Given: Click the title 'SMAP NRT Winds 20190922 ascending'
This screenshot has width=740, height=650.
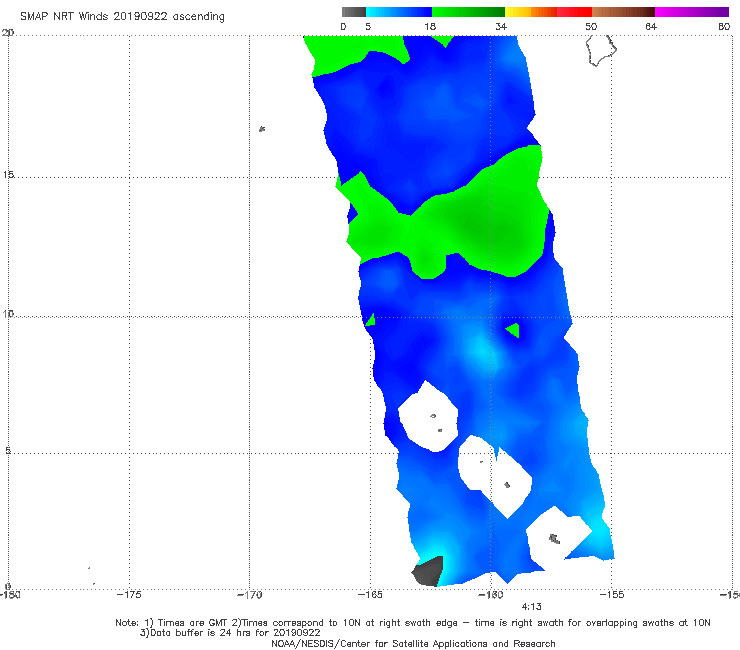Looking at the screenshot, I should [122, 16].
